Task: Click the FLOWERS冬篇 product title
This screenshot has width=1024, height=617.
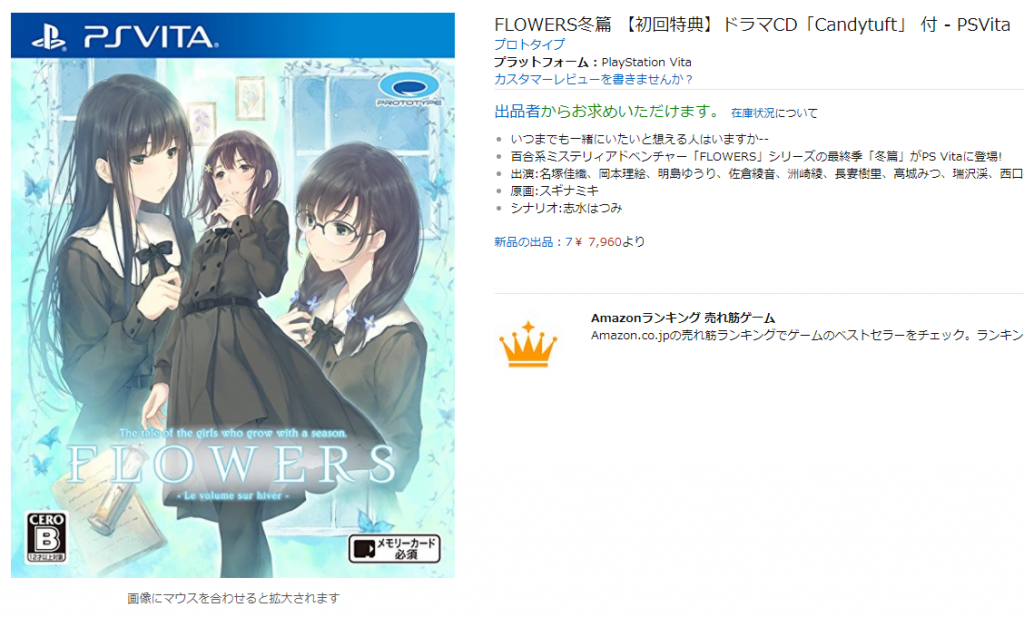Action: pyautogui.click(x=752, y=25)
